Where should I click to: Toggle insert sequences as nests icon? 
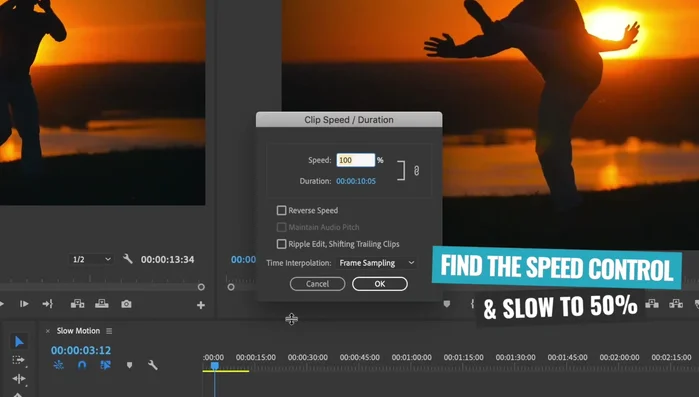coord(58,365)
